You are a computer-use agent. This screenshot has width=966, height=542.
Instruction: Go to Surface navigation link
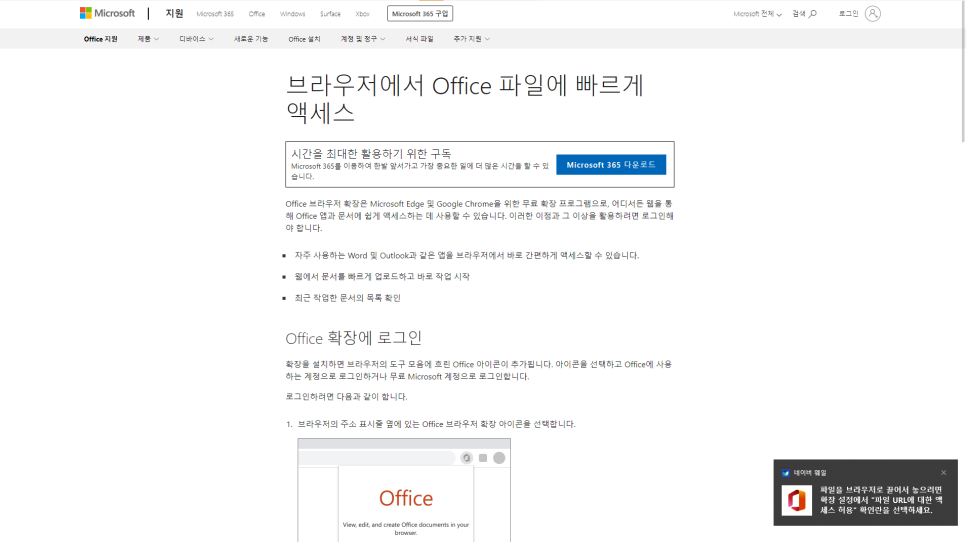point(330,14)
